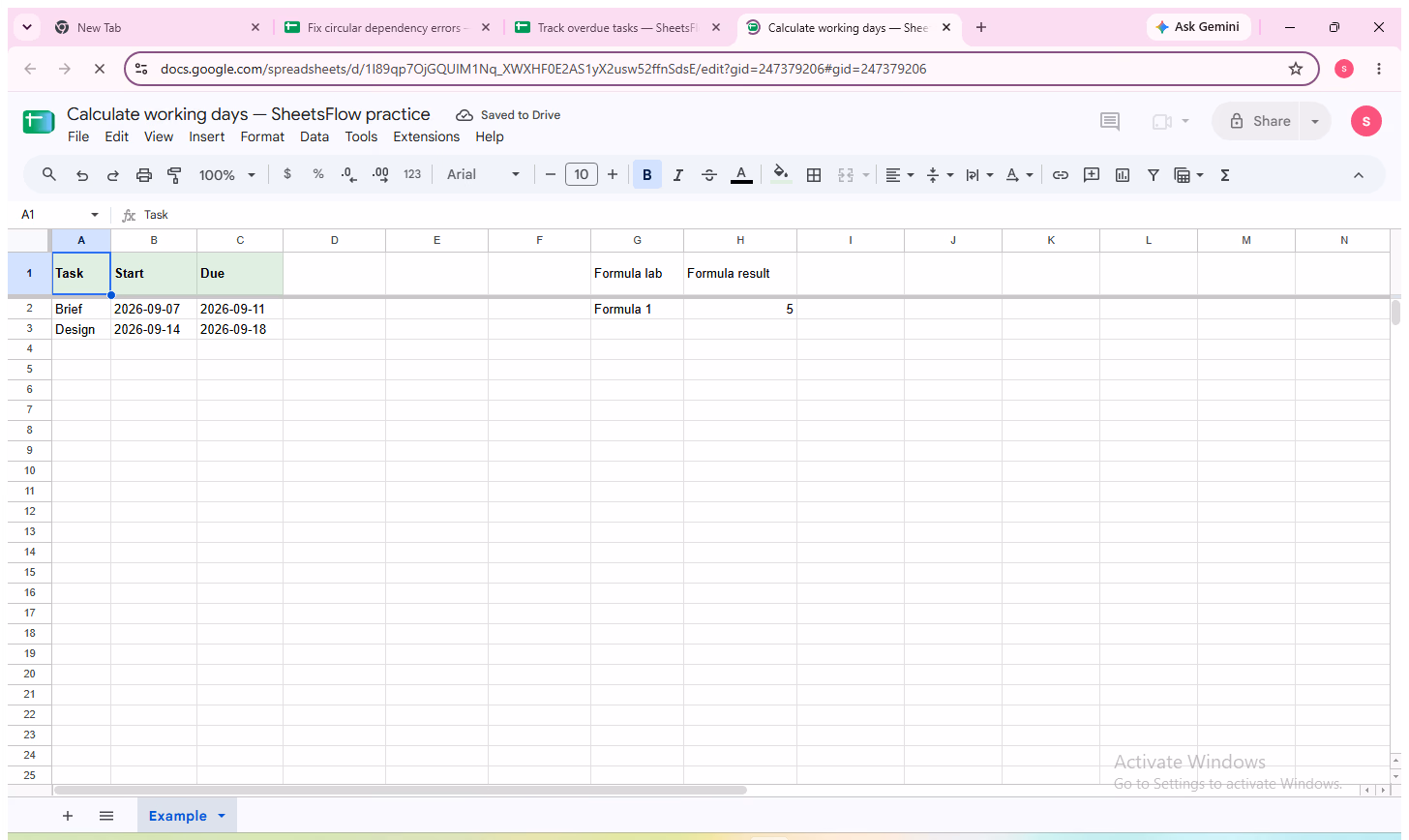The width and height of the screenshot is (1409, 840).
Task: Format selection as currency
Action: coord(287,175)
